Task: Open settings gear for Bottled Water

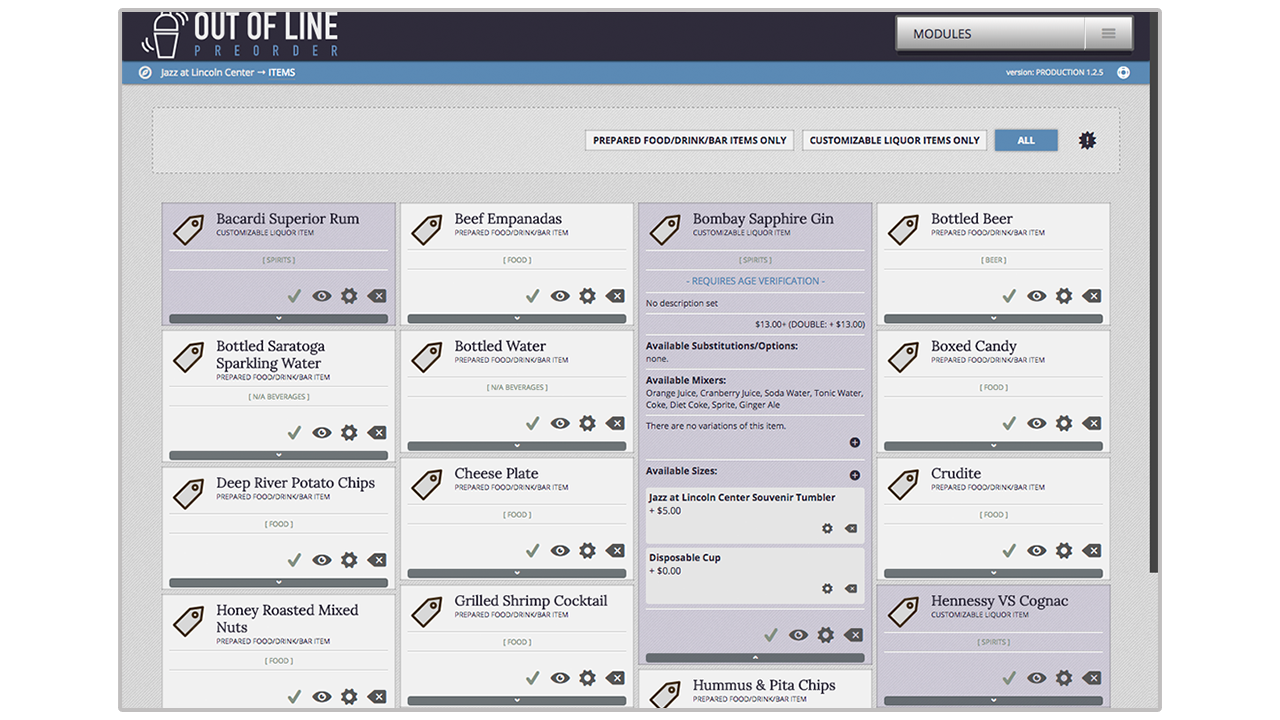Action: (587, 423)
